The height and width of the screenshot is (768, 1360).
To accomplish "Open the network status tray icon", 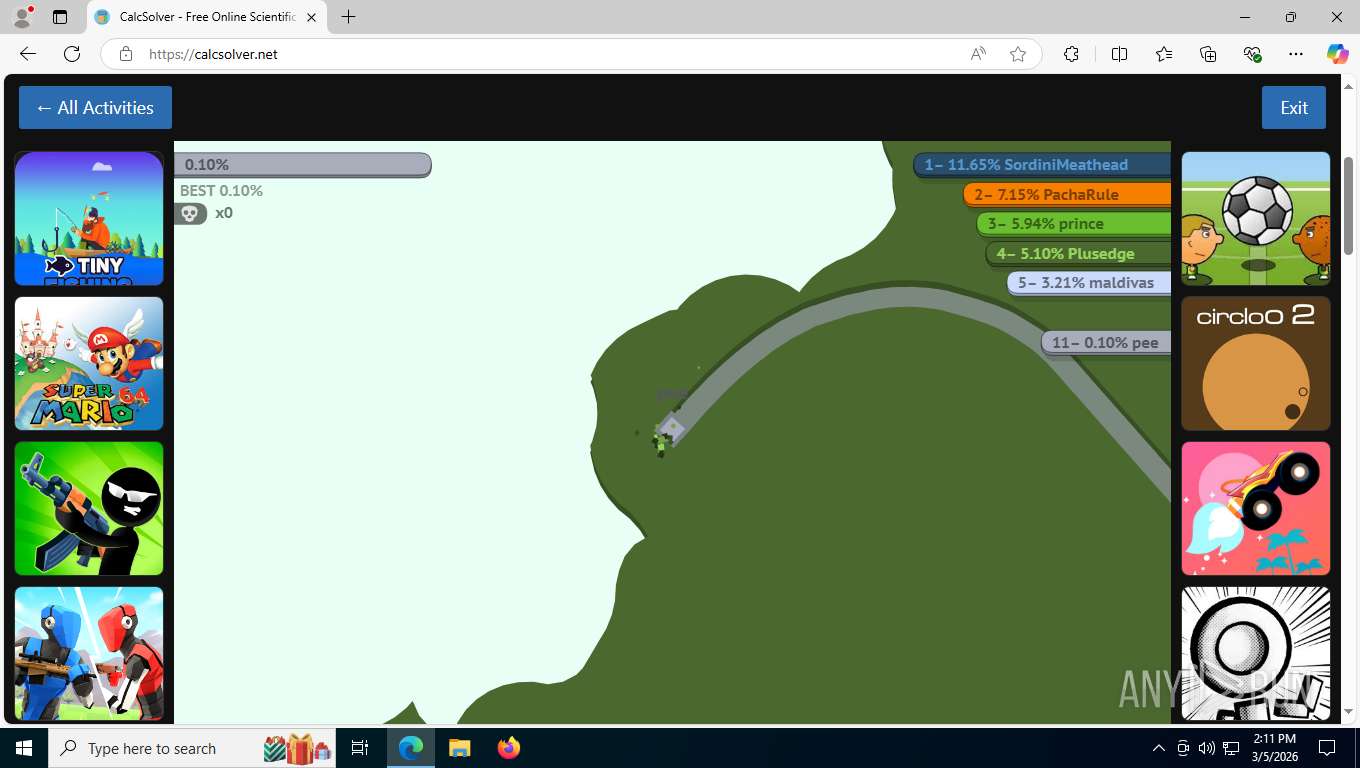I will 1231,748.
